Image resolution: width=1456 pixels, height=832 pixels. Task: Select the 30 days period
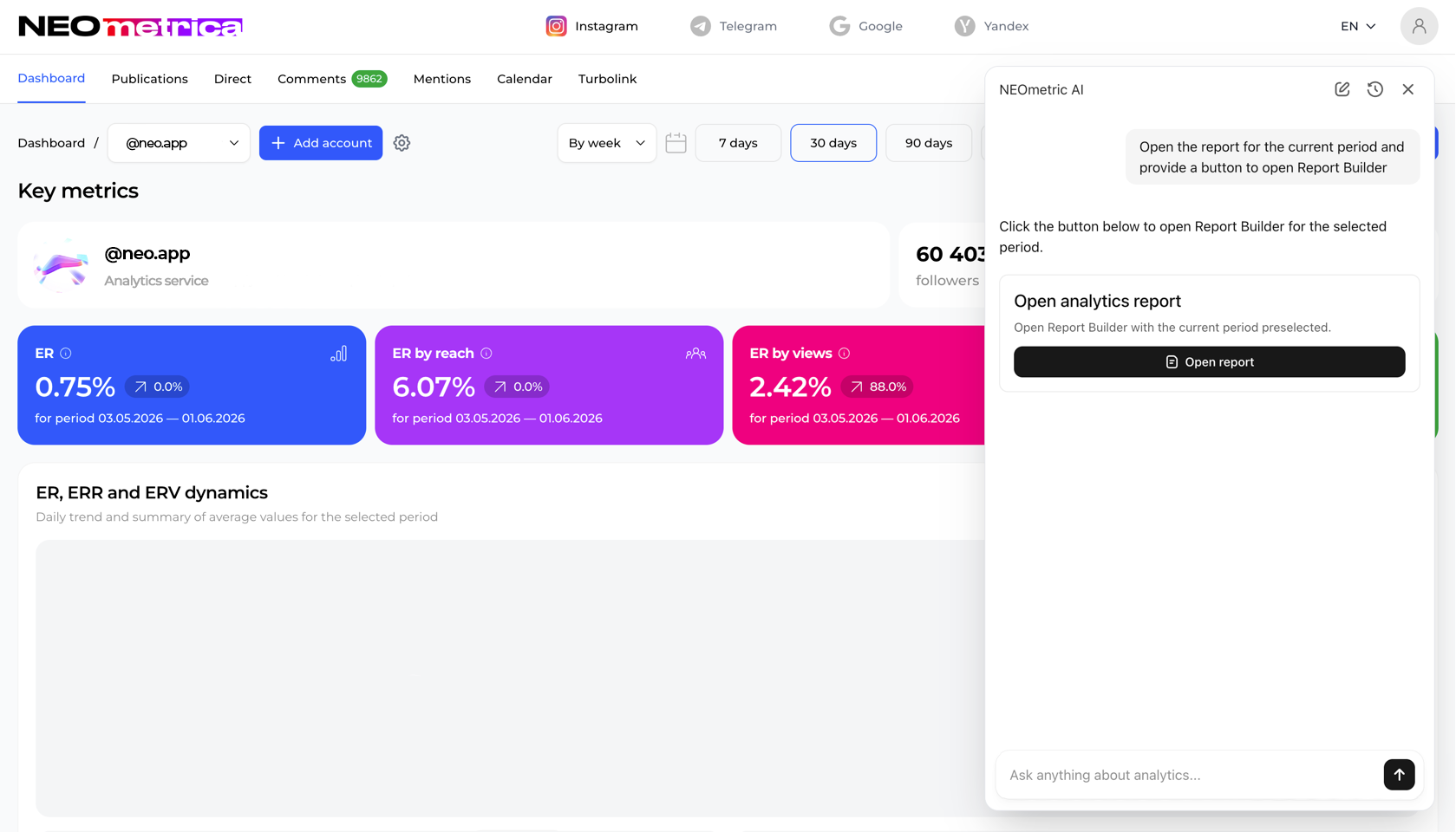click(x=833, y=143)
